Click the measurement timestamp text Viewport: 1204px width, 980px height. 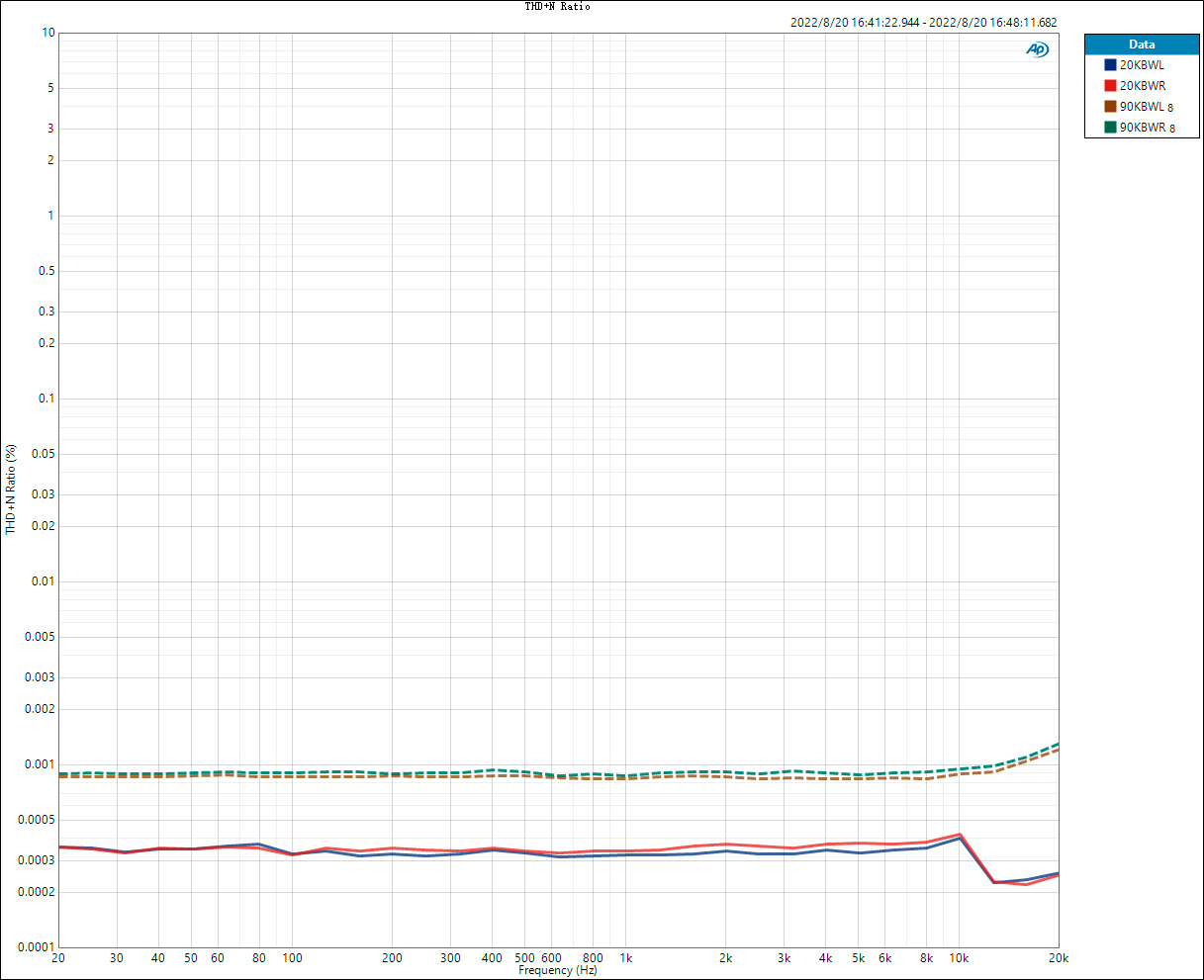pyautogui.click(x=924, y=22)
